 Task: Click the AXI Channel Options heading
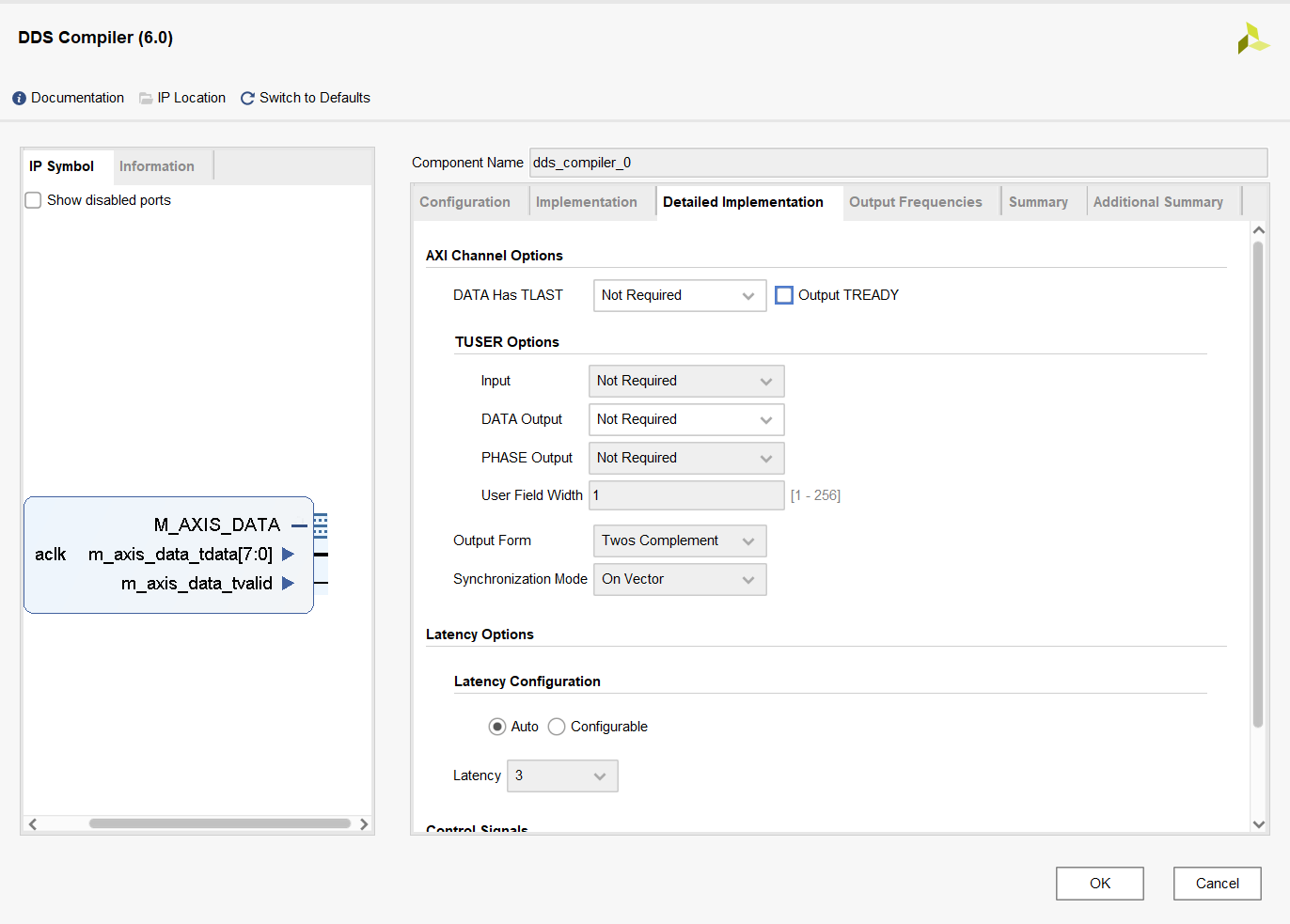[x=495, y=256]
